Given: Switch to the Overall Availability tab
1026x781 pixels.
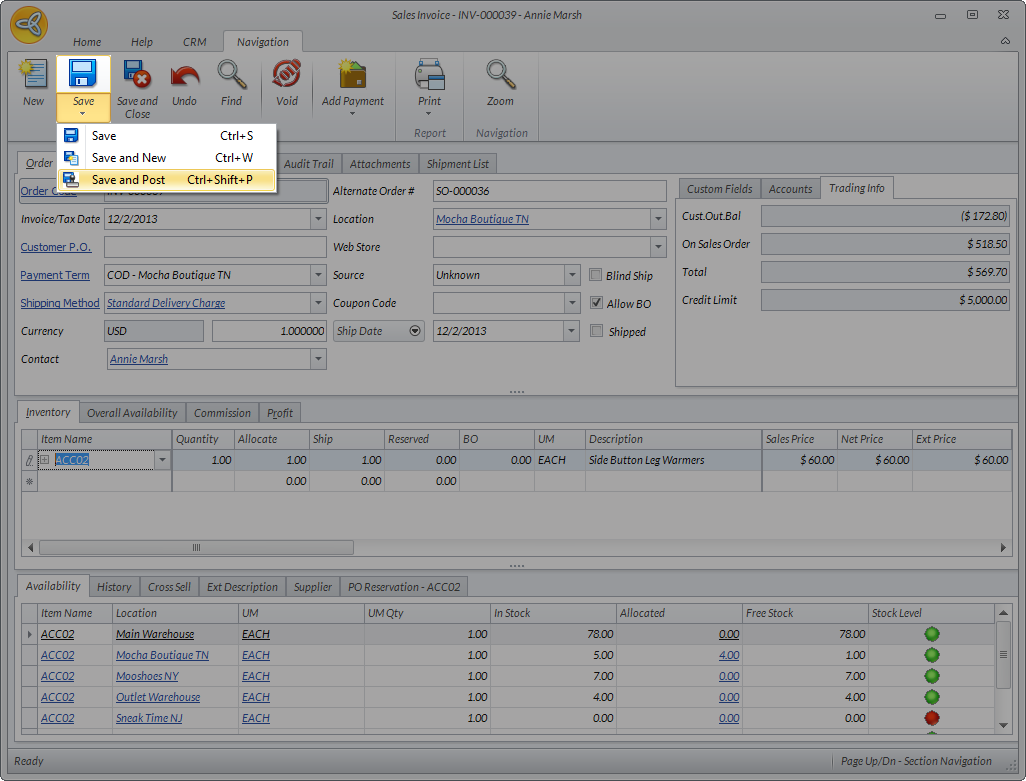Looking at the screenshot, I should click(x=132, y=413).
